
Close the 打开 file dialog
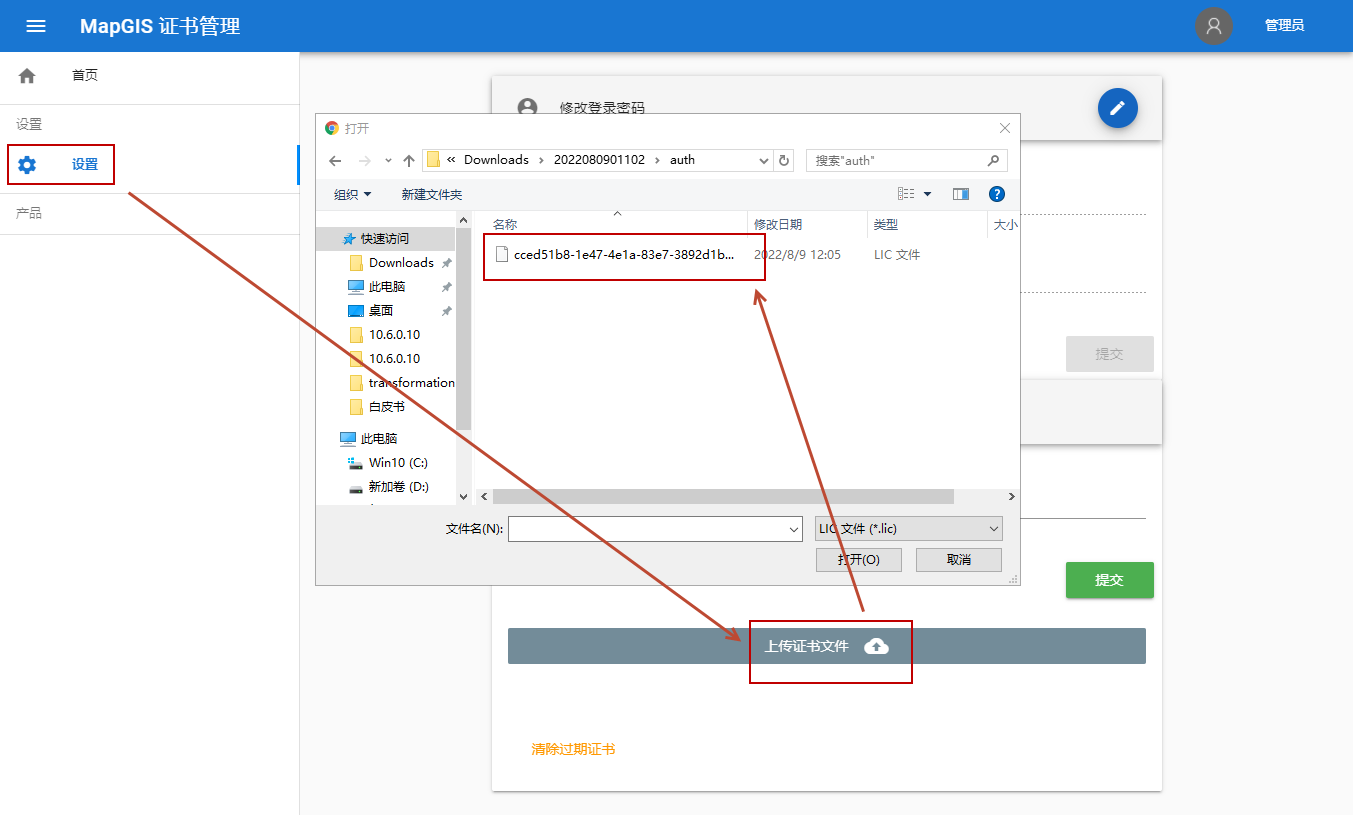(x=1005, y=128)
